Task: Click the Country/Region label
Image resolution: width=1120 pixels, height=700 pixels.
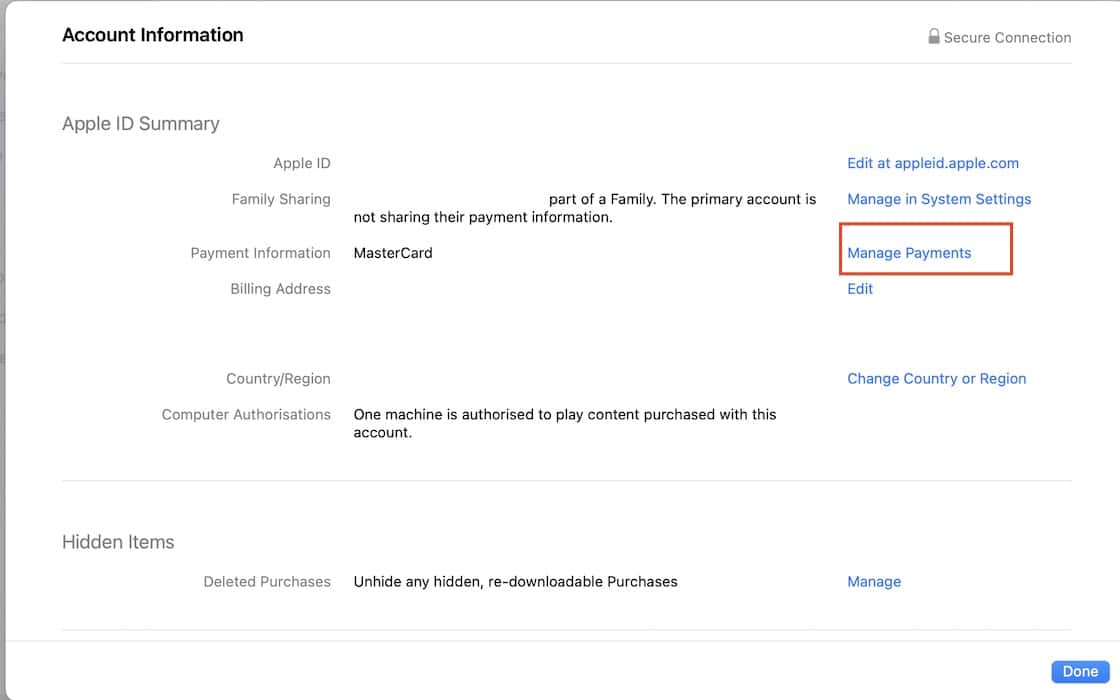Action: [278, 379]
